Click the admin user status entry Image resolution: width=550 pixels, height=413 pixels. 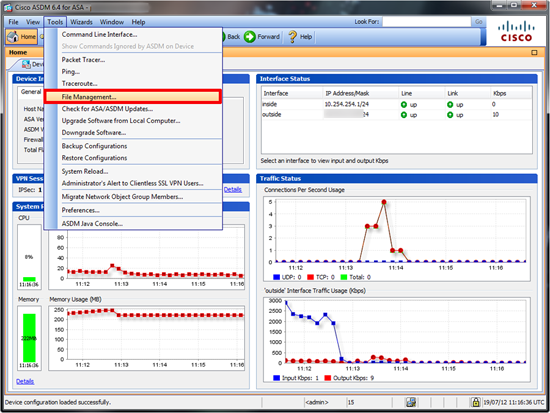click(317, 402)
